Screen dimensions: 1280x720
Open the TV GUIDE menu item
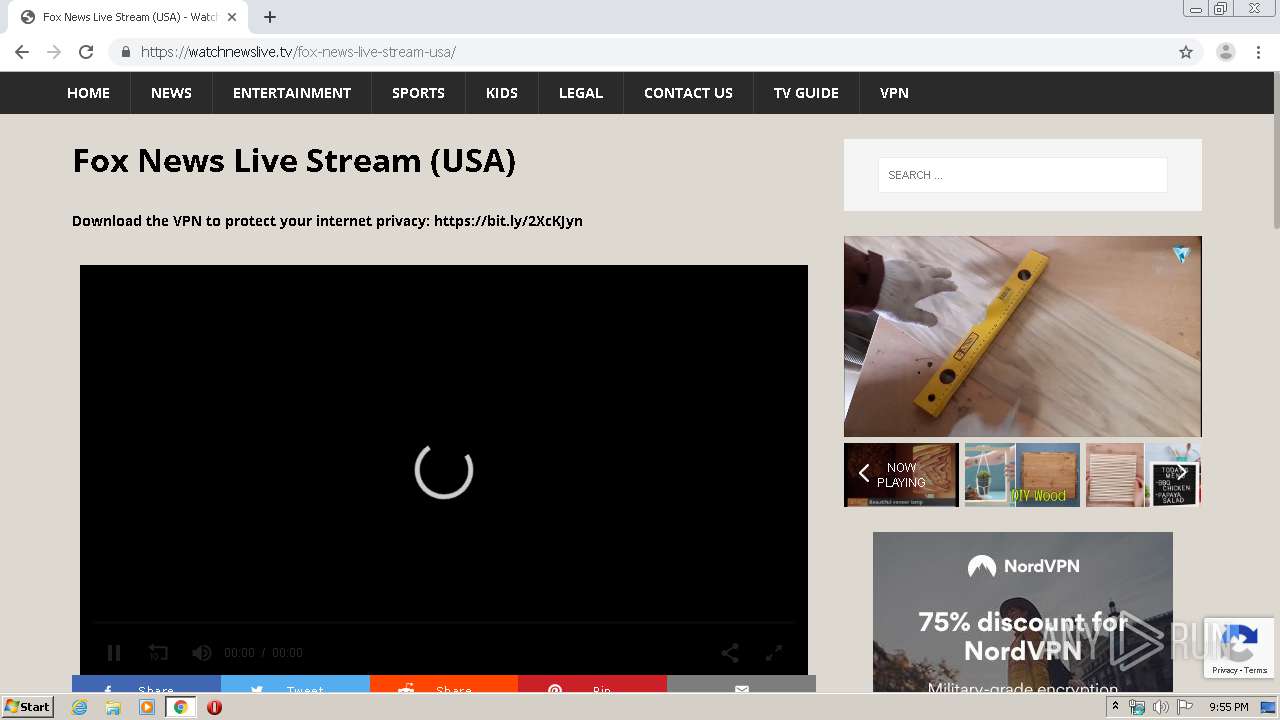pos(806,93)
